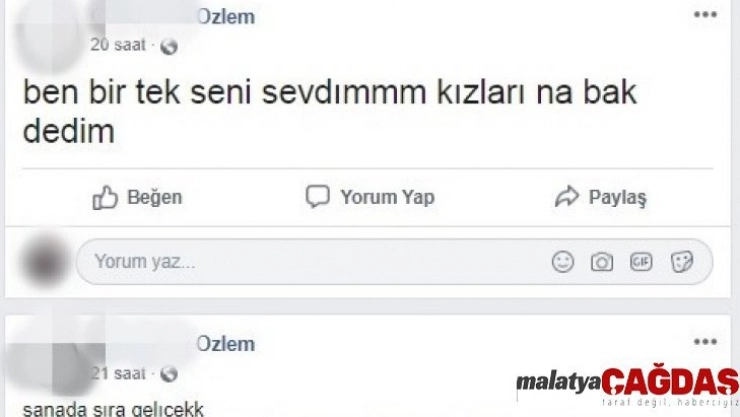Open the three-dot menu on the 20 saat post
The width and height of the screenshot is (740, 417).
tap(705, 14)
